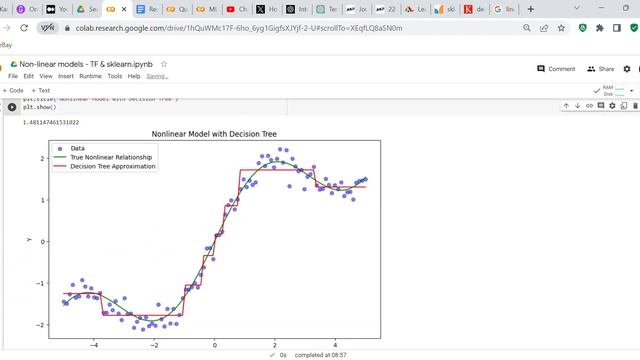Move cell up arrow icon
640x360 pixels.
[x=566, y=106]
